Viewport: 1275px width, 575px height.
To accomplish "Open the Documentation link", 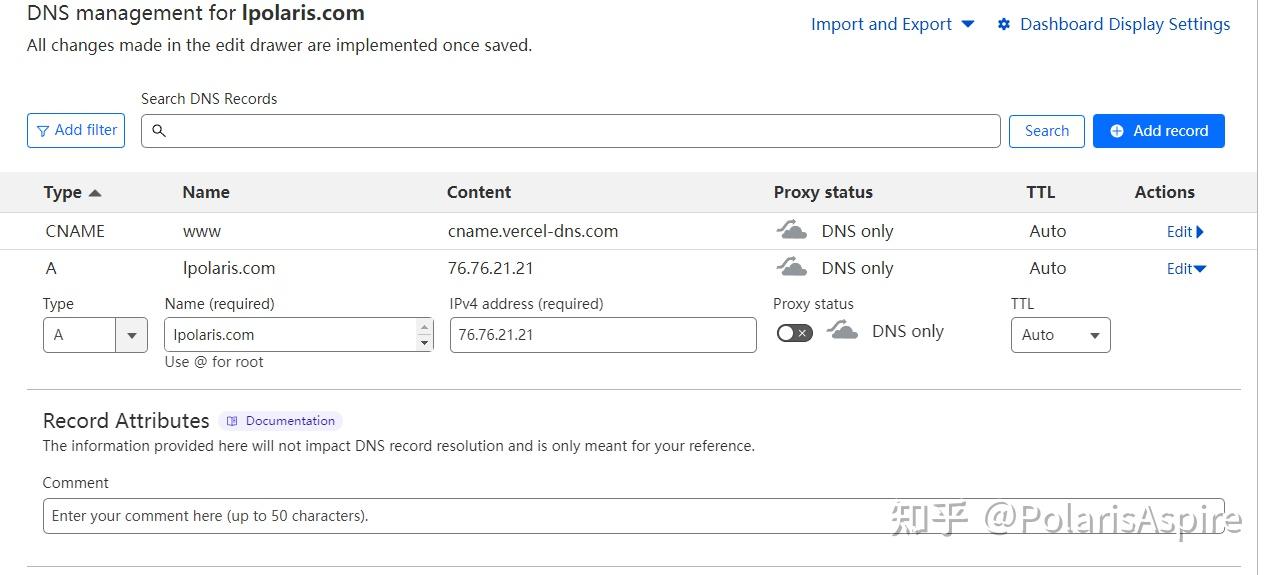I will click(290, 421).
